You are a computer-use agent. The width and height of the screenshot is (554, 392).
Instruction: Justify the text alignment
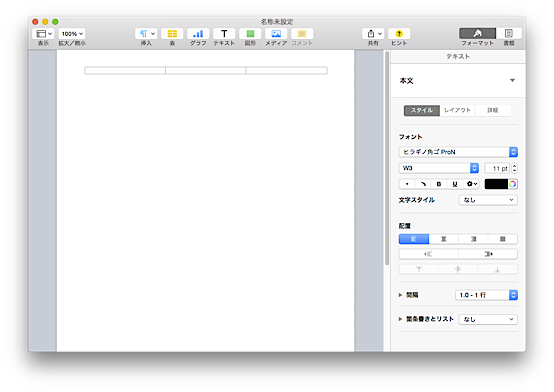[x=503, y=239]
